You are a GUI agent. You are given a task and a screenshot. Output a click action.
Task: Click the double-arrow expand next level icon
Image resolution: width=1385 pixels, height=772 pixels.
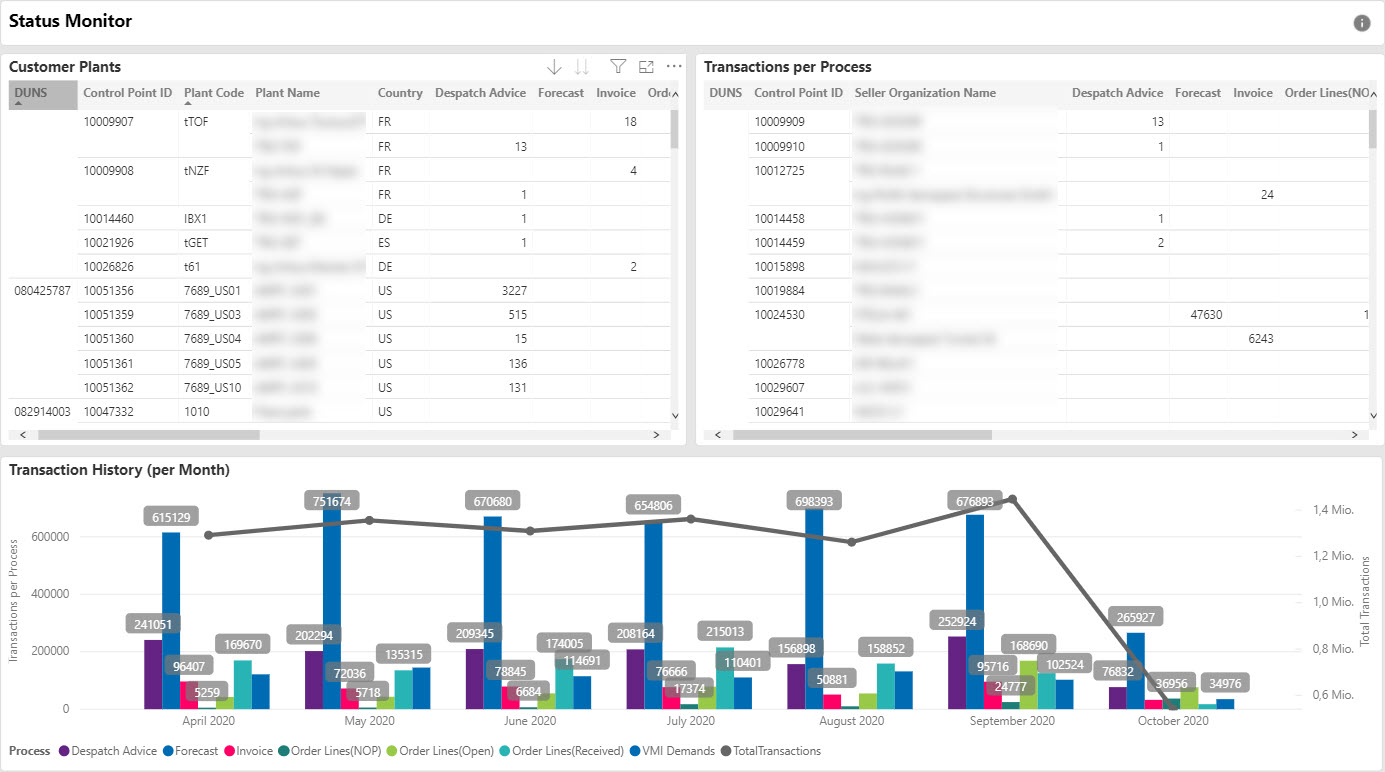click(582, 67)
